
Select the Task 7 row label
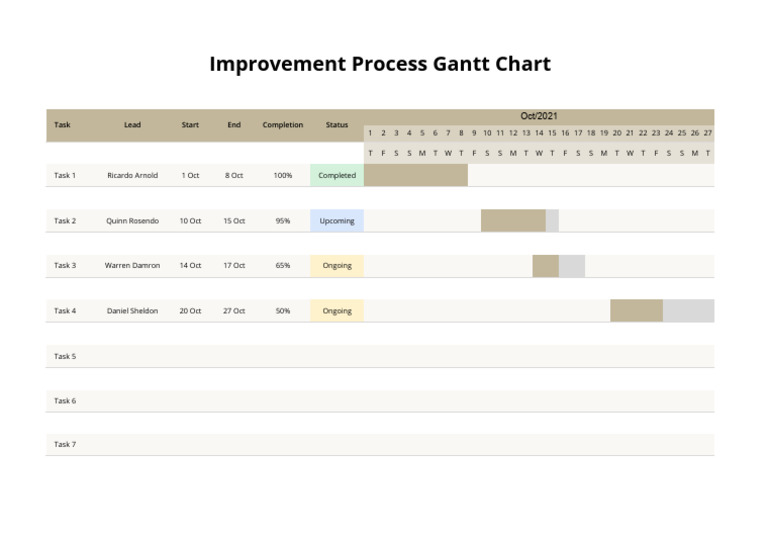[x=65, y=444]
